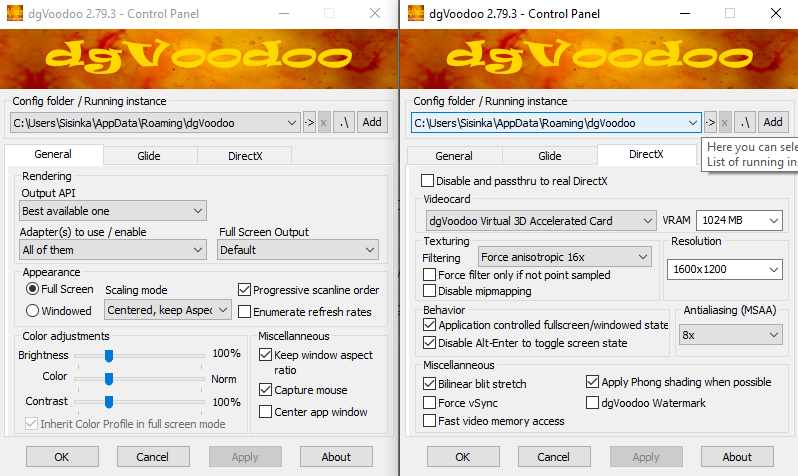This screenshot has width=798, height=476.
Task: Click the '->' arrow button in the right window
Action: 709,122
